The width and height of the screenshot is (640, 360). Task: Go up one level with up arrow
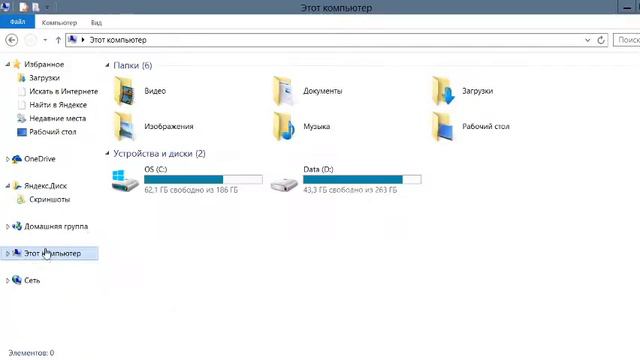point(58,40)
